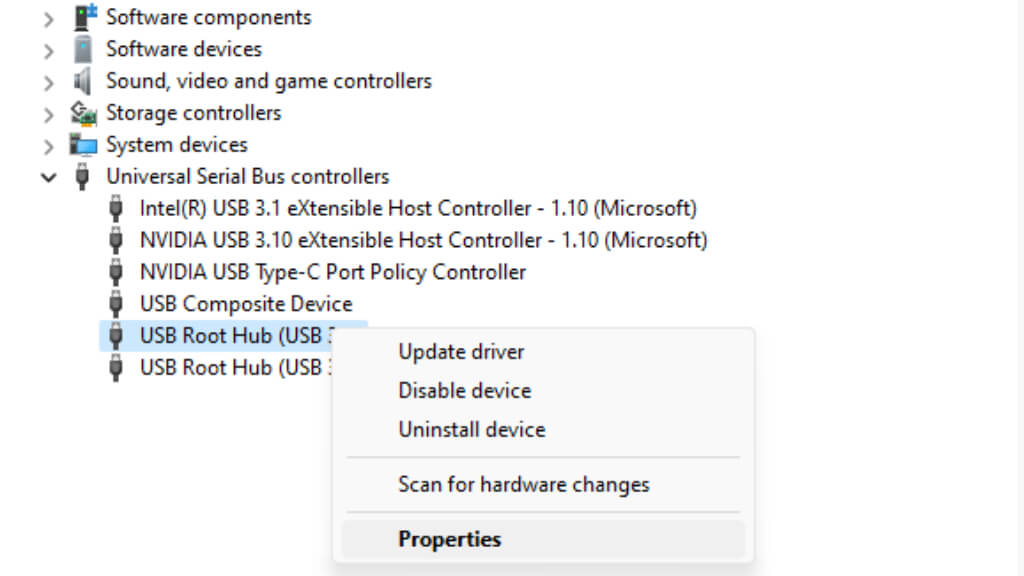Screen dimensions: 1024x576
Task: Click the Universal Serial Bus controllers icon
Action: [83, 177]
